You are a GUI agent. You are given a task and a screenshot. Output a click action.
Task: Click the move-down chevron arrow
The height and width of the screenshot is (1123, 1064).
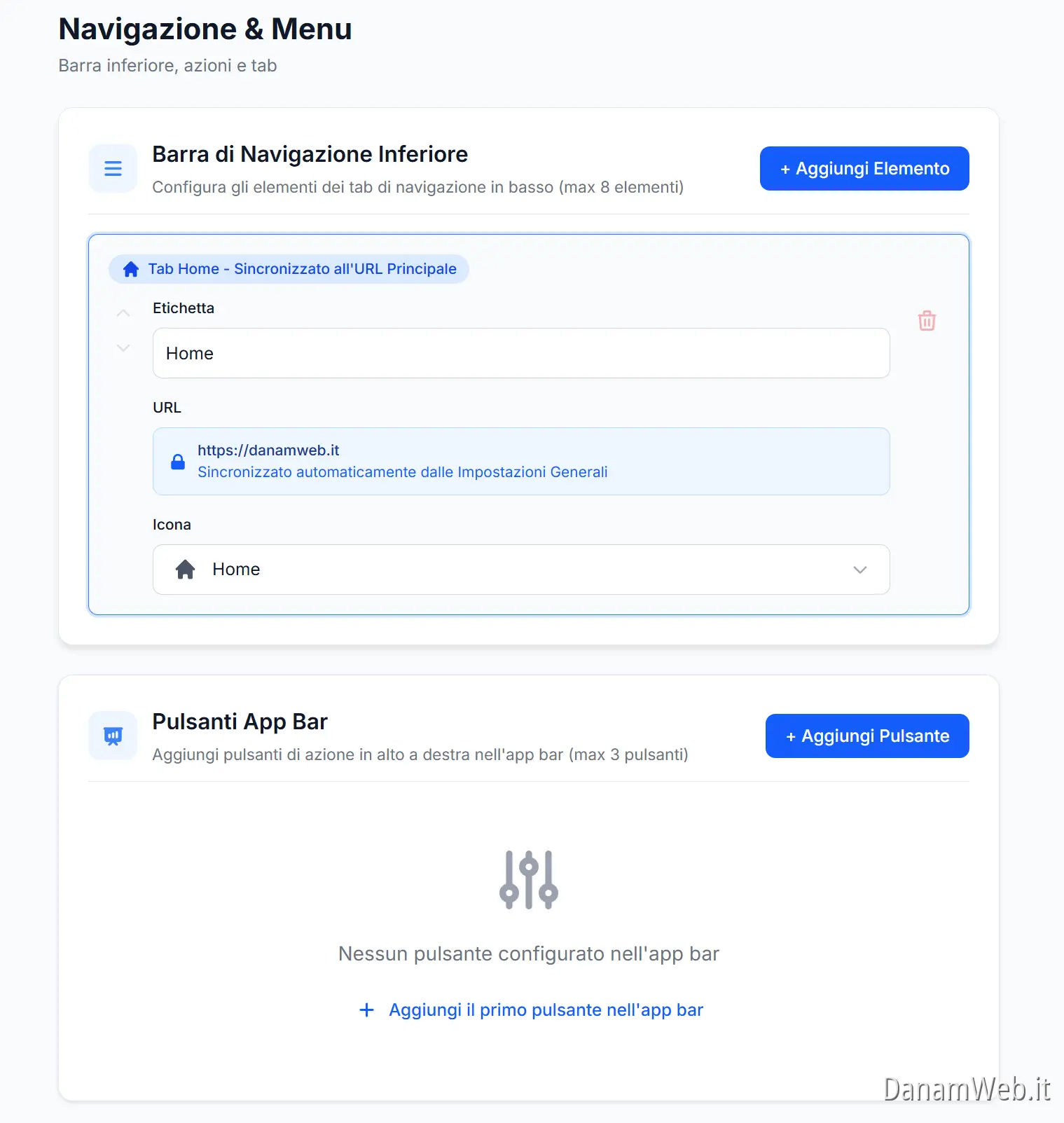(123, 347)
